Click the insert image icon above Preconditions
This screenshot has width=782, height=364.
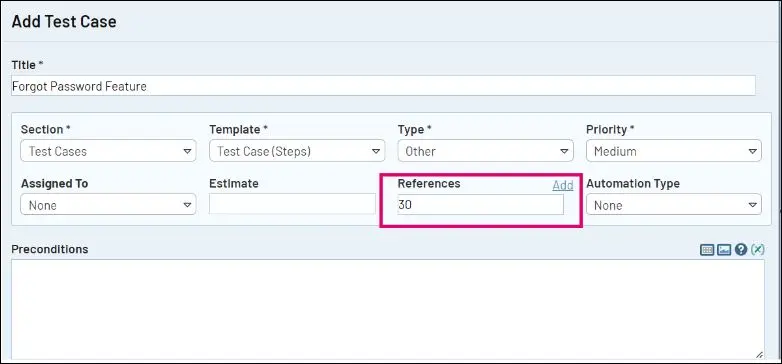pyautogui.click(x=724, y=250)
